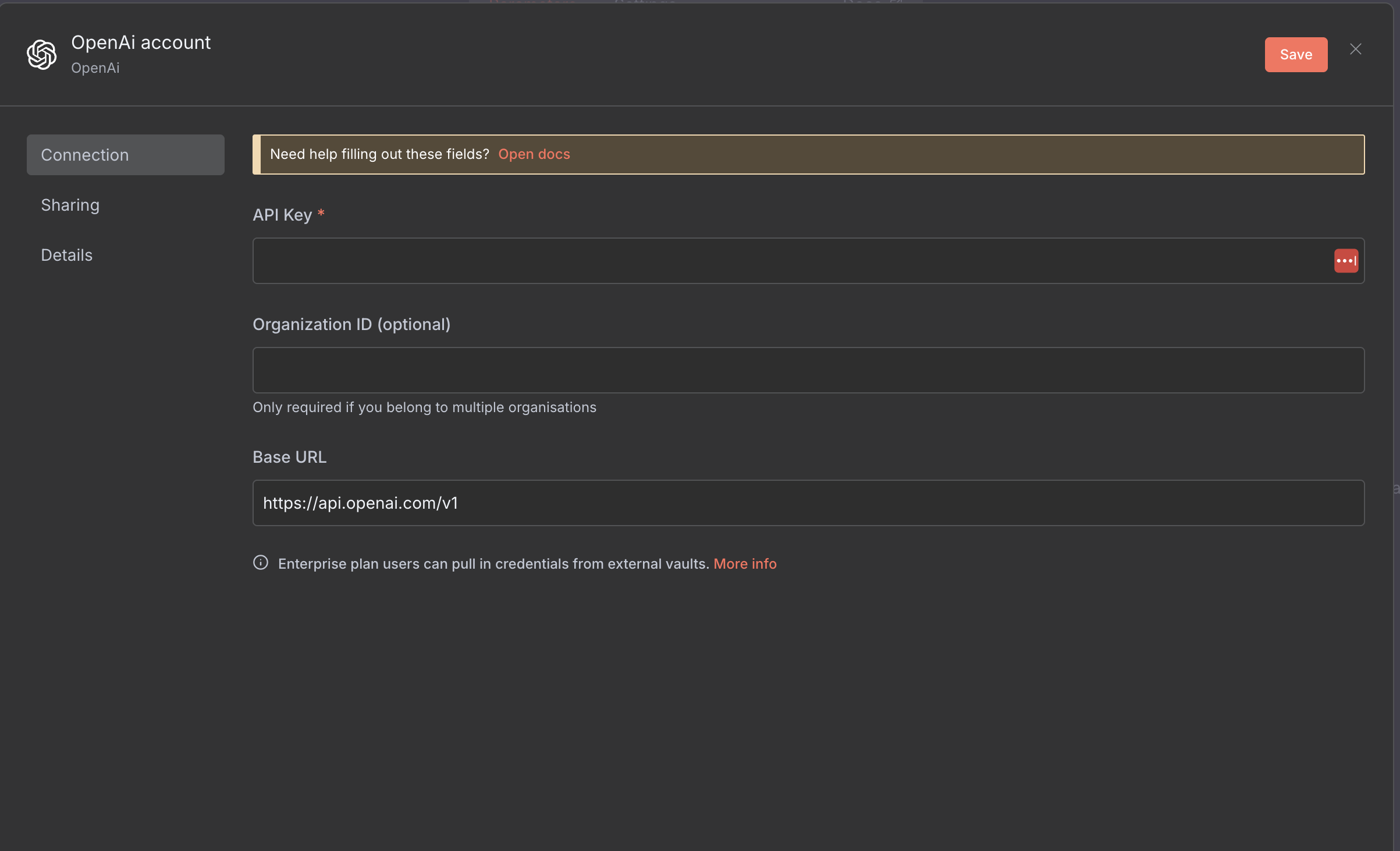Click the OpenAi subtitle under account name
The image size is (1400, 851).
click(x=95, y=68)
